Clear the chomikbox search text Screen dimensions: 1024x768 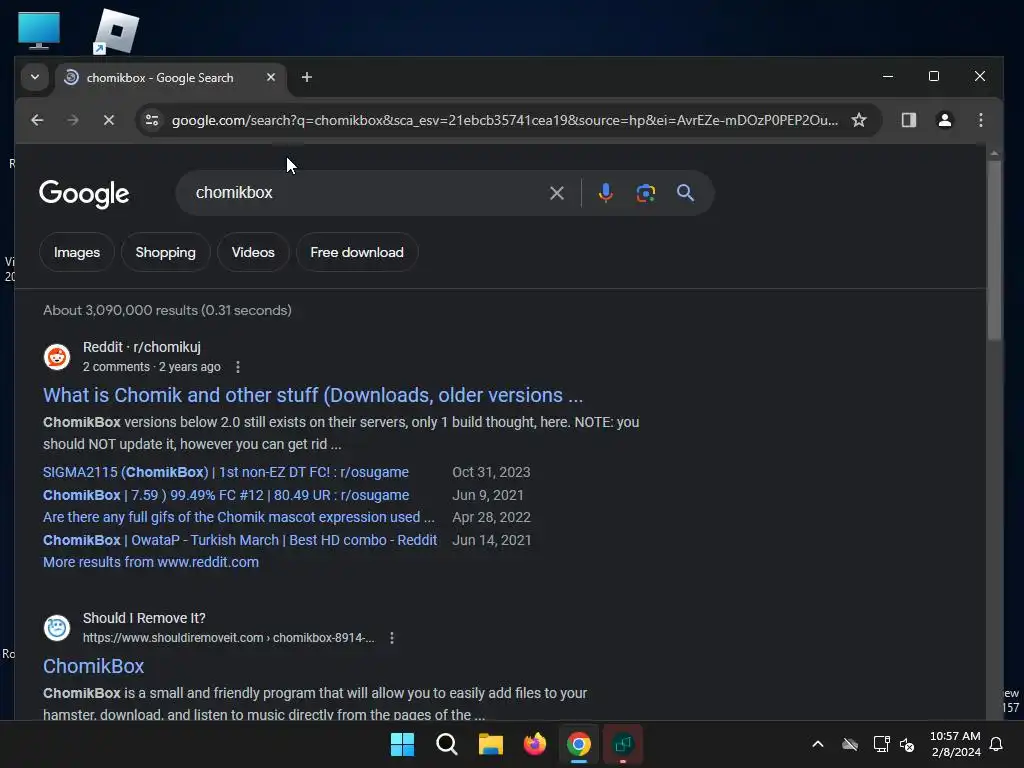(x=556, y=193)
